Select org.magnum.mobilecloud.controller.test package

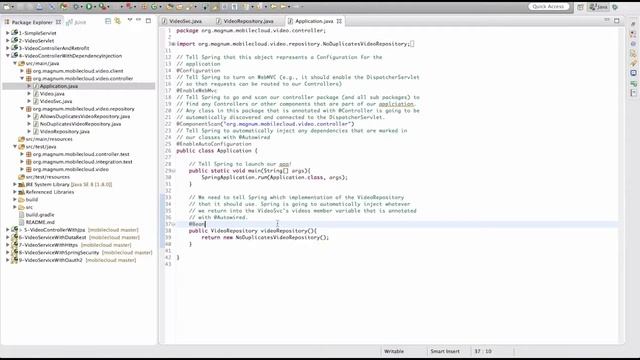pos(81,154)
